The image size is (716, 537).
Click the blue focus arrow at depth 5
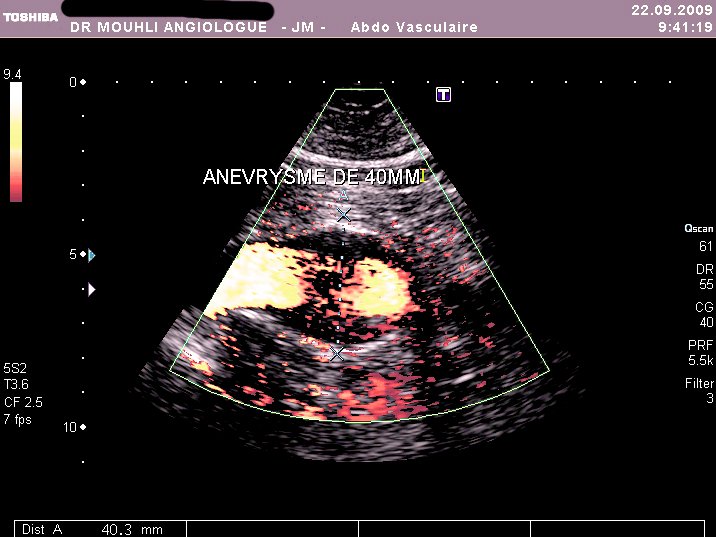point(92,255)
